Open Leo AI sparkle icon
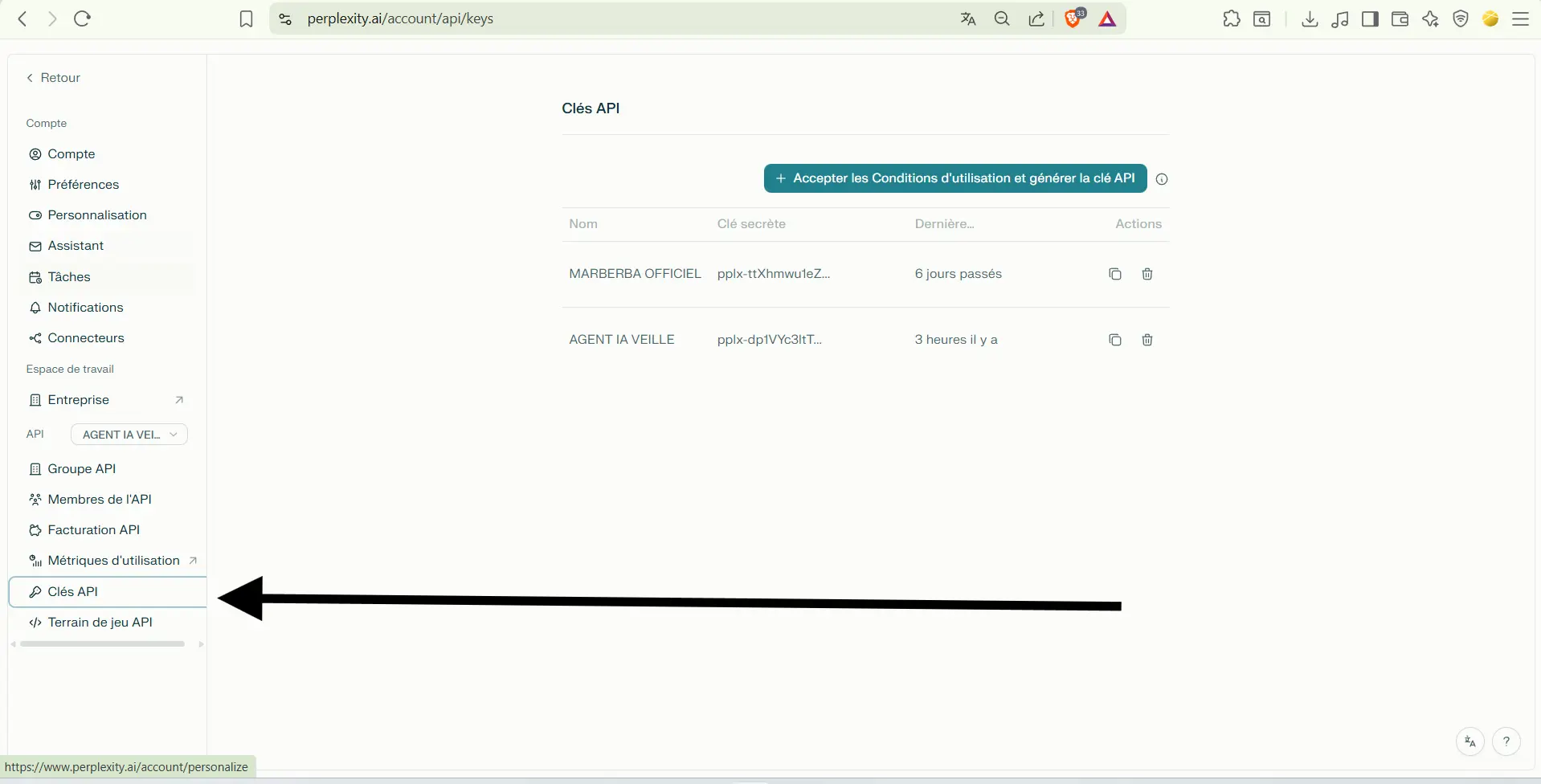This screenshot has height=784, width=1541. tap(1430, 18)
